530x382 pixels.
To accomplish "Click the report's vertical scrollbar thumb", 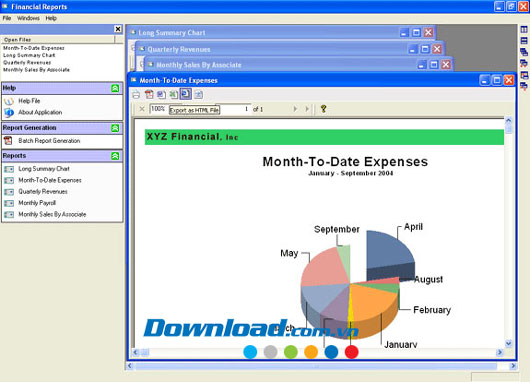I will 508,128.
